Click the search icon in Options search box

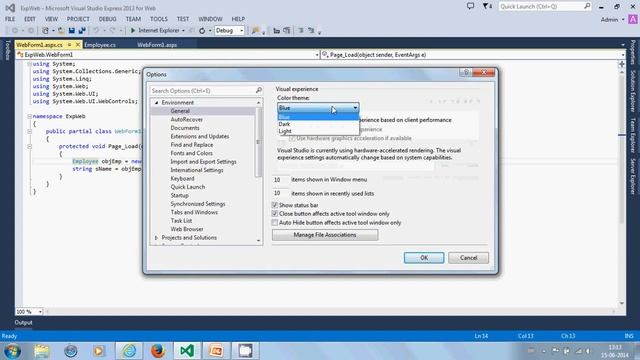pyautogui.click(x=258, y=90)
